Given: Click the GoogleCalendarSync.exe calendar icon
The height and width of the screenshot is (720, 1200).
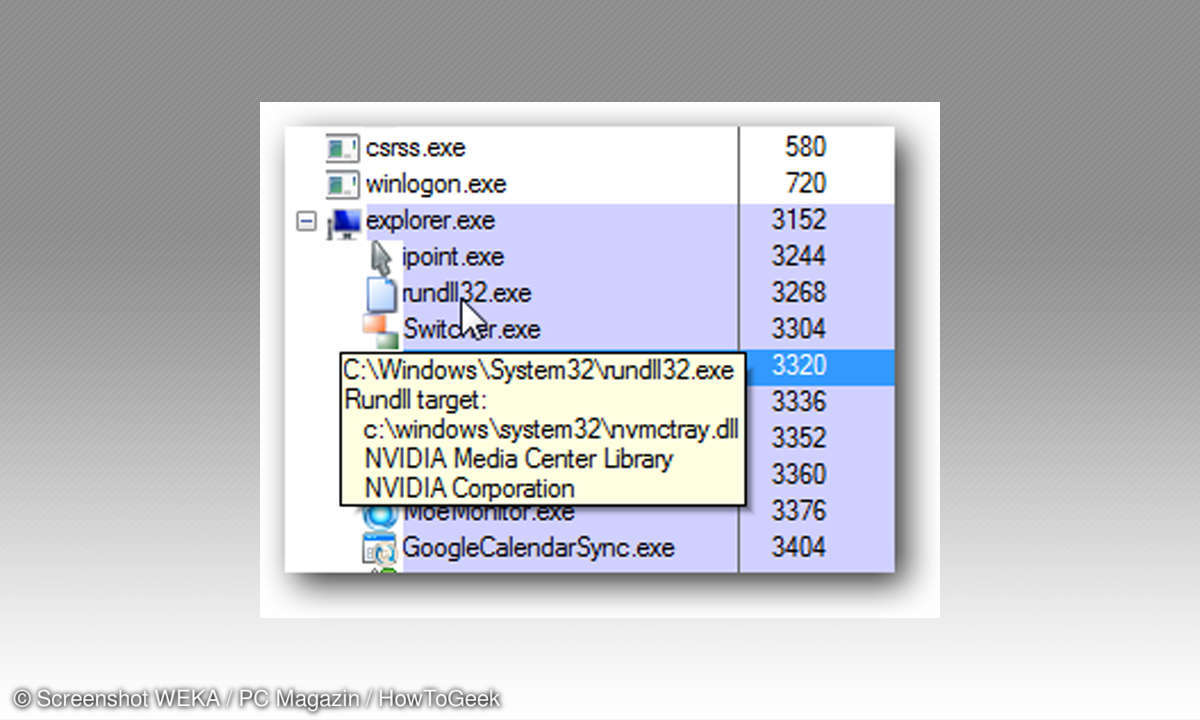Looking at the screenshot, I should 380,548.
